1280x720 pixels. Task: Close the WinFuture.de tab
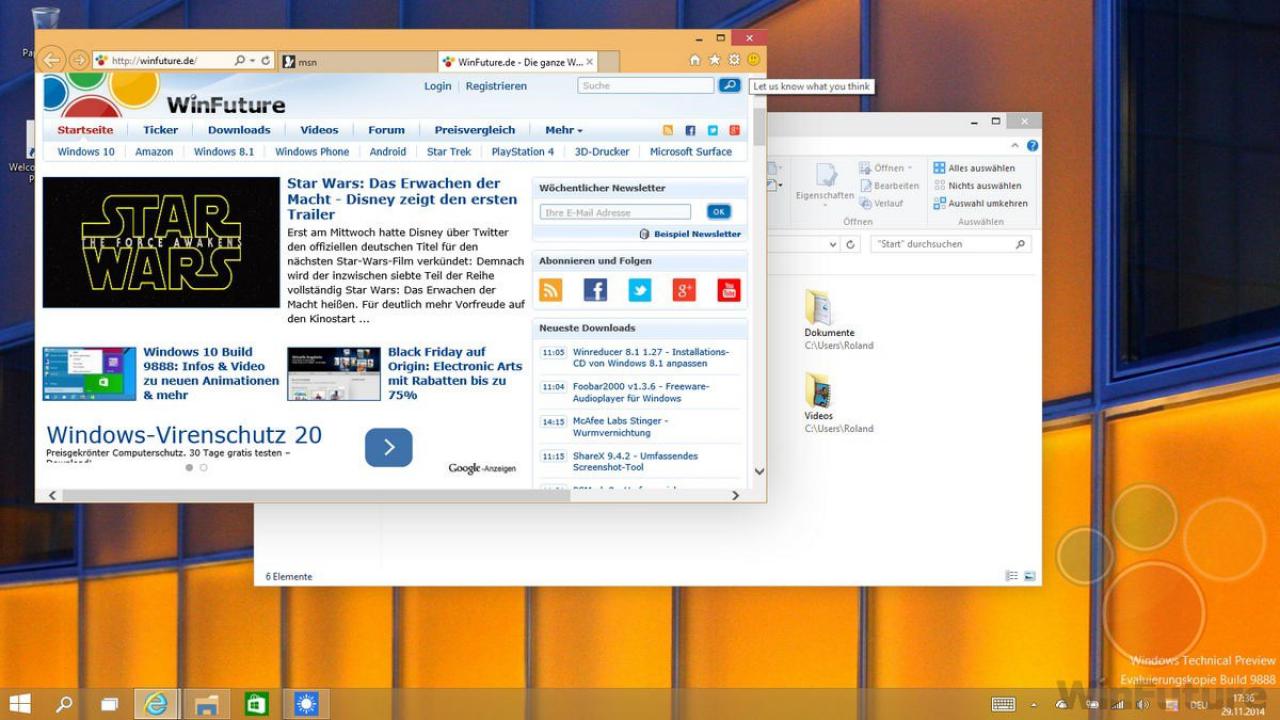pyautogui.click(x=590, y=61)
